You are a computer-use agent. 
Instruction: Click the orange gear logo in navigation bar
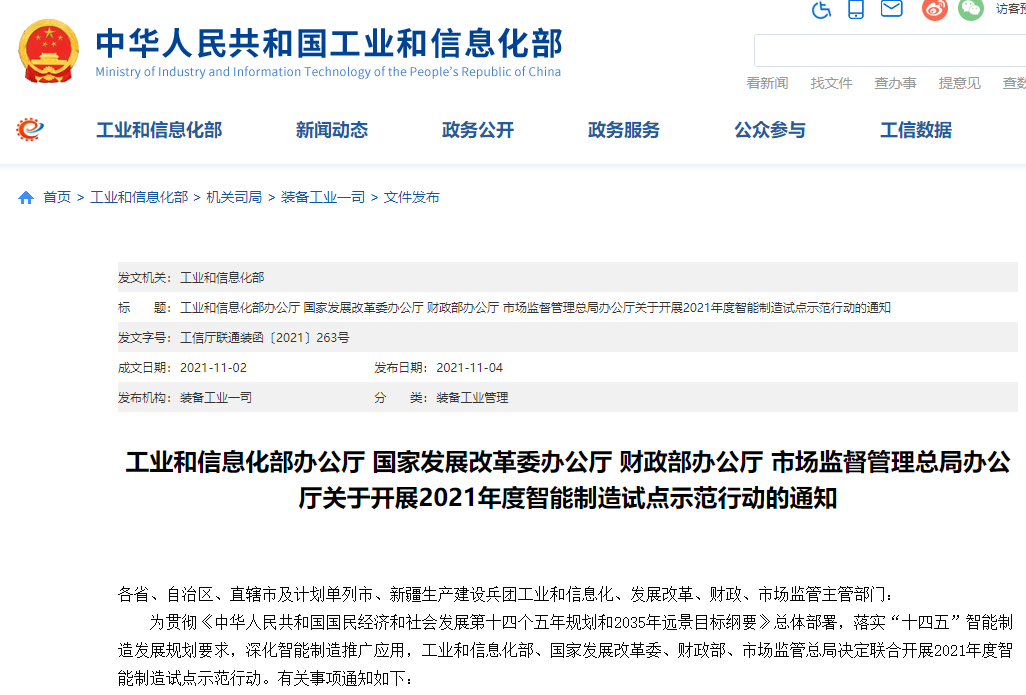tap(30, 129)
